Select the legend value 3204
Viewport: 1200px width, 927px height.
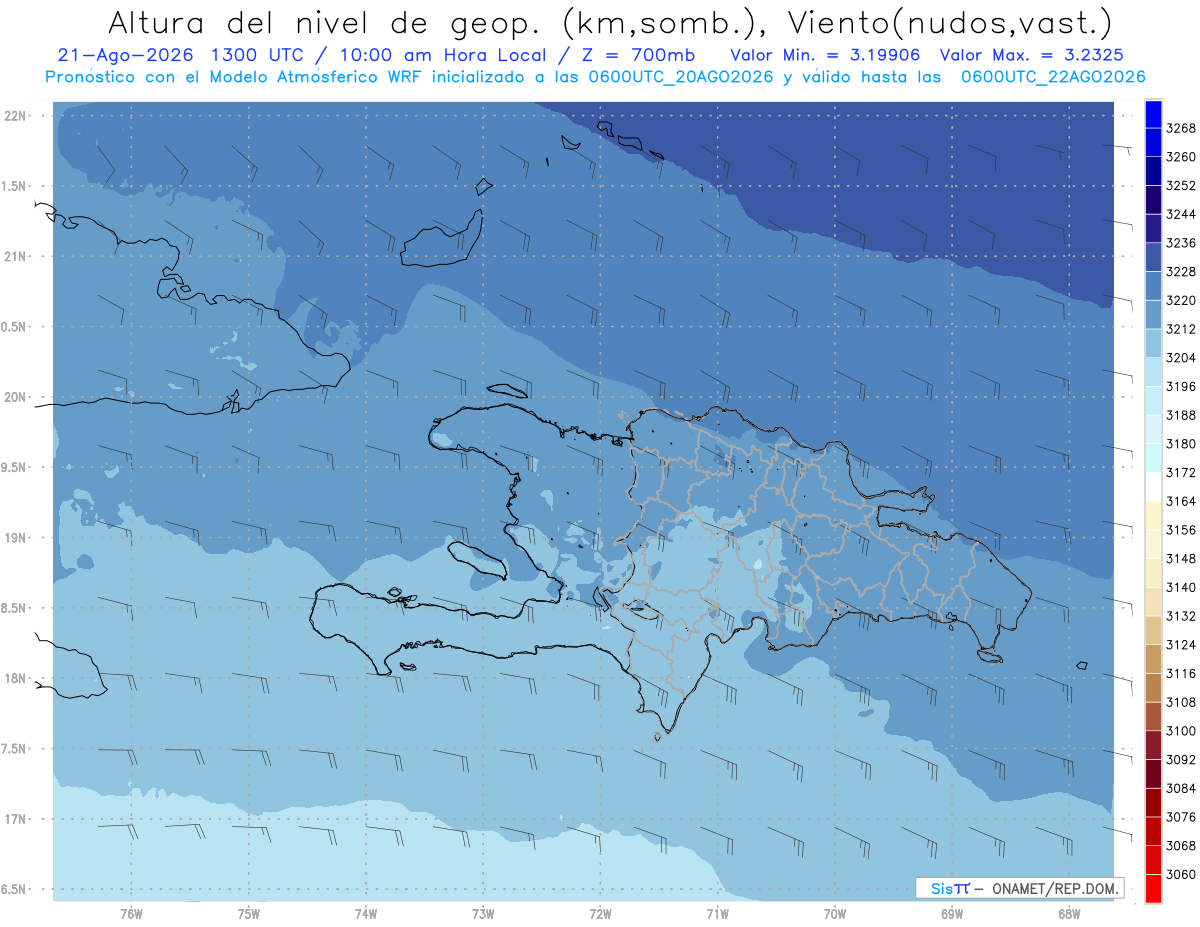point(1181,358)
